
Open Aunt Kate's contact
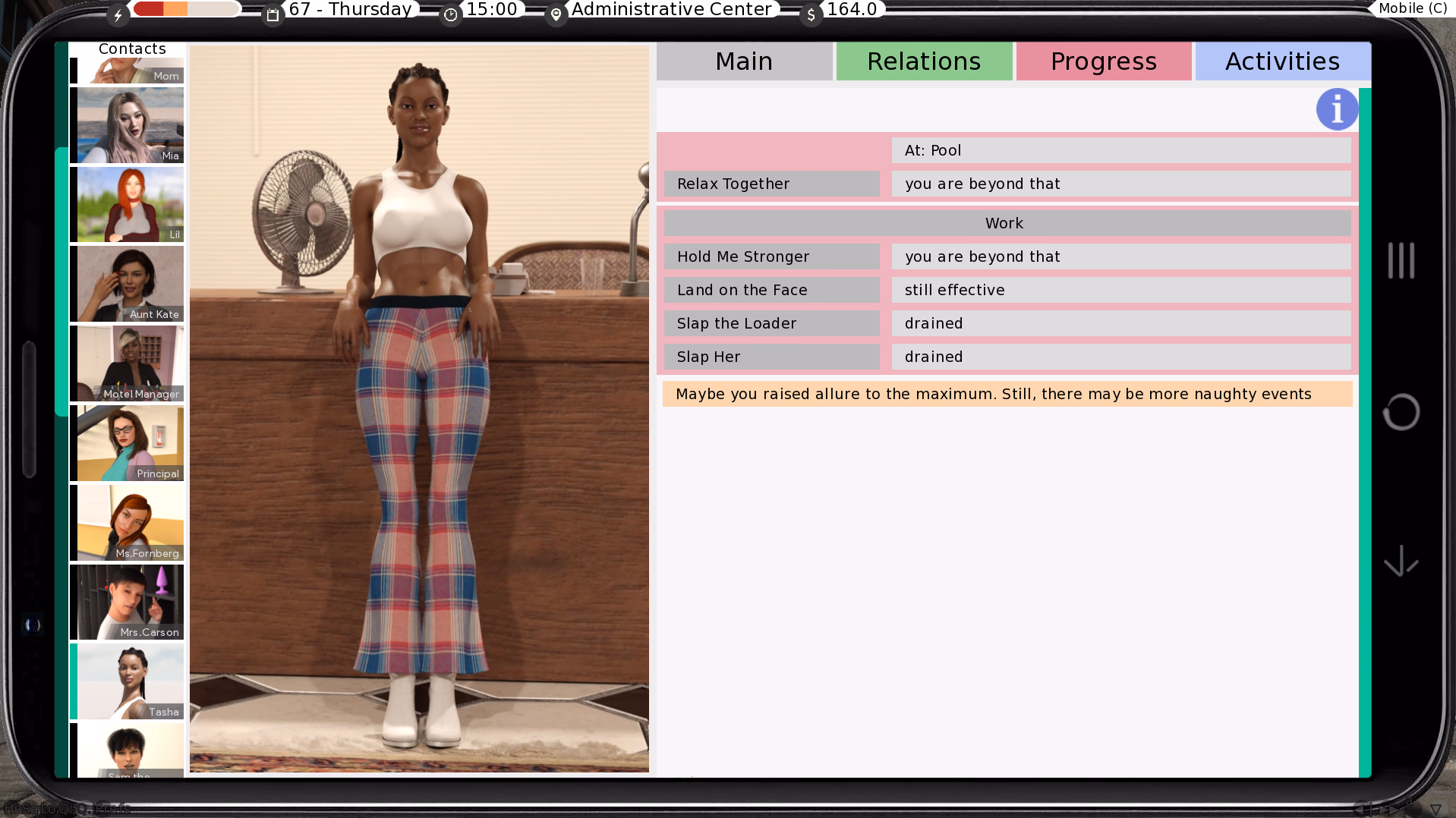point(127,284)
